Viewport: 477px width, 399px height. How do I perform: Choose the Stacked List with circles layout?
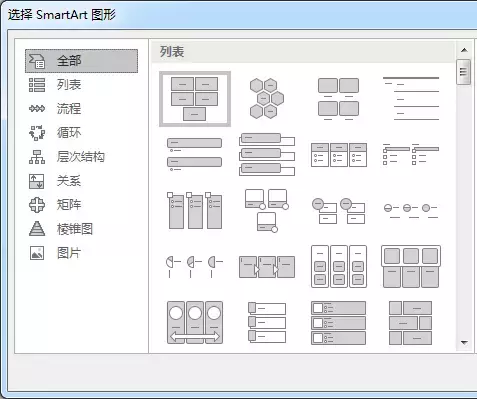(339, 211)
